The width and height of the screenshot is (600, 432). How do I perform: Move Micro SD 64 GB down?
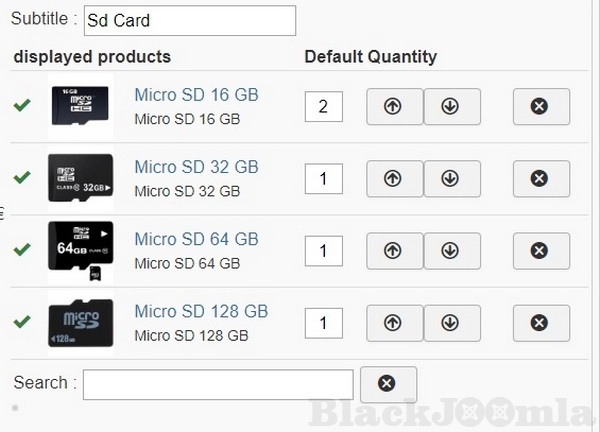tap(452, 251)
